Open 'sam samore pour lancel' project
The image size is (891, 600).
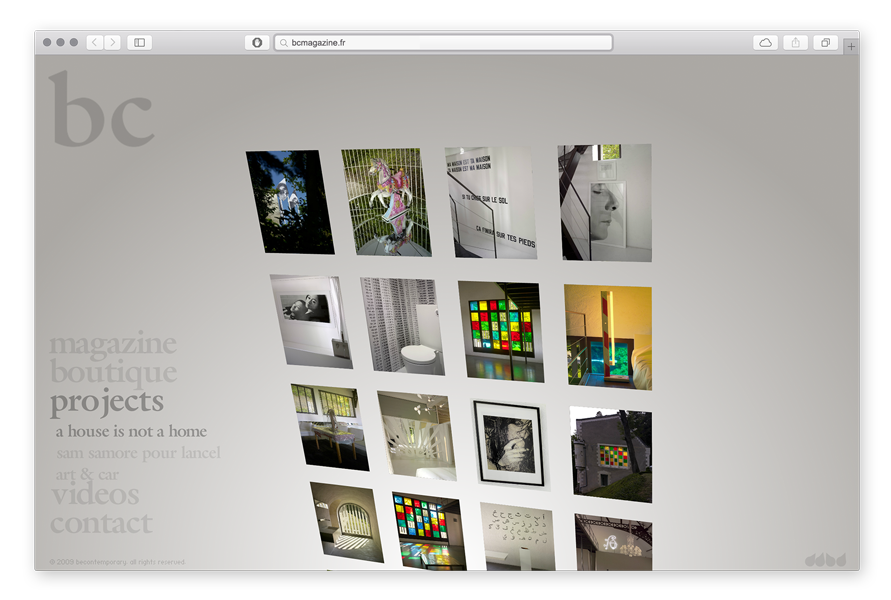[x=138, y=453]
